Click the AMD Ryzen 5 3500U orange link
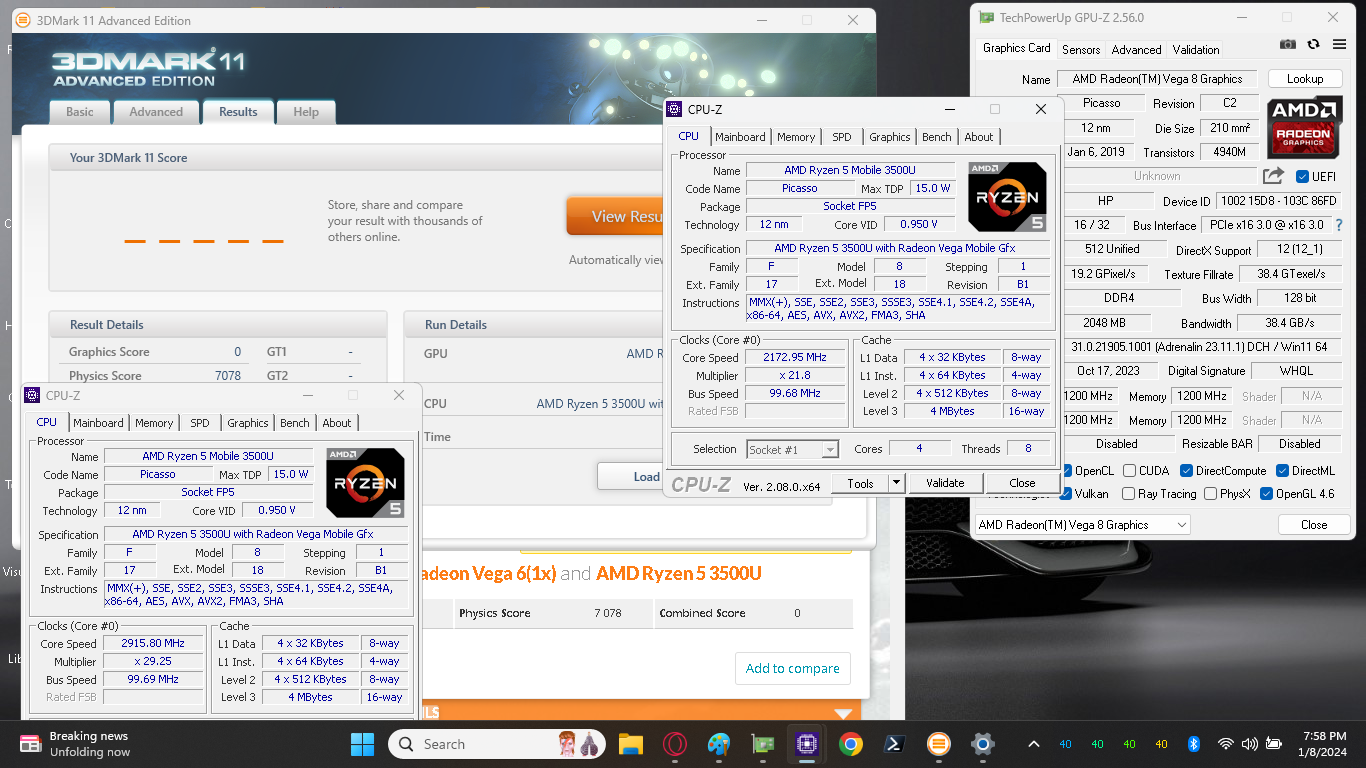This screenshot has height=768, width=1366. pos(679,573)
